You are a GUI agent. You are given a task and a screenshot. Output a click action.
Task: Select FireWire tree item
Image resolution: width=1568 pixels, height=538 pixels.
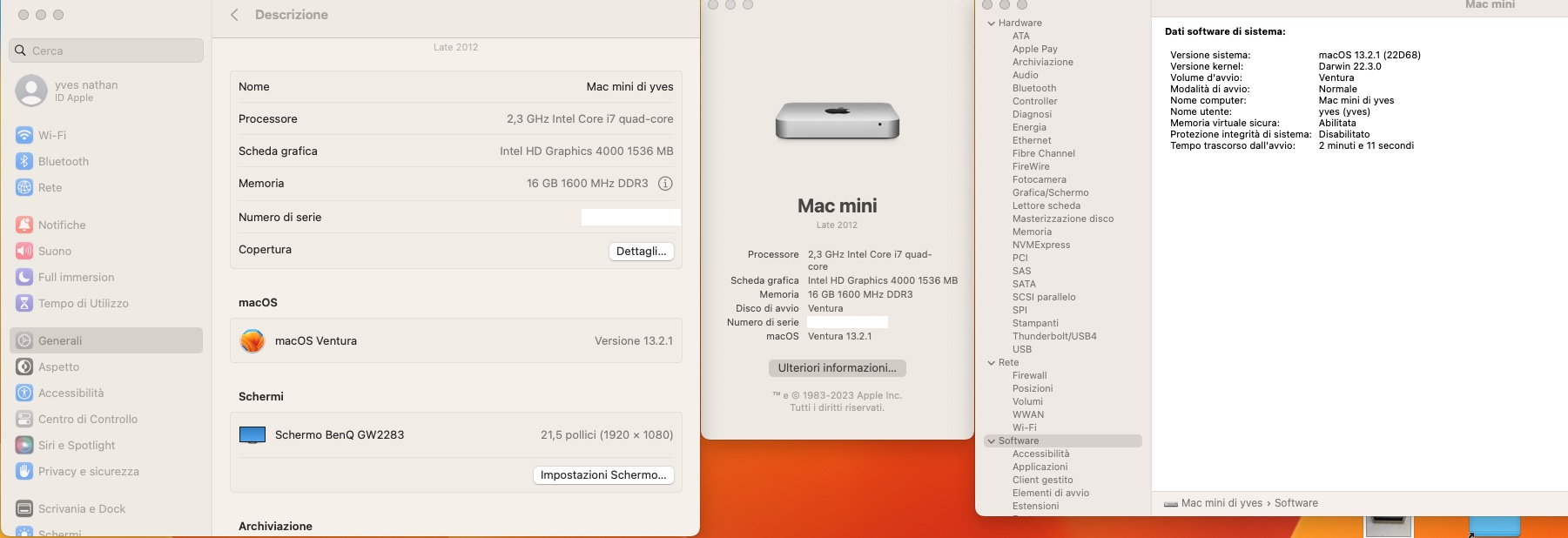pos(1031,166)
